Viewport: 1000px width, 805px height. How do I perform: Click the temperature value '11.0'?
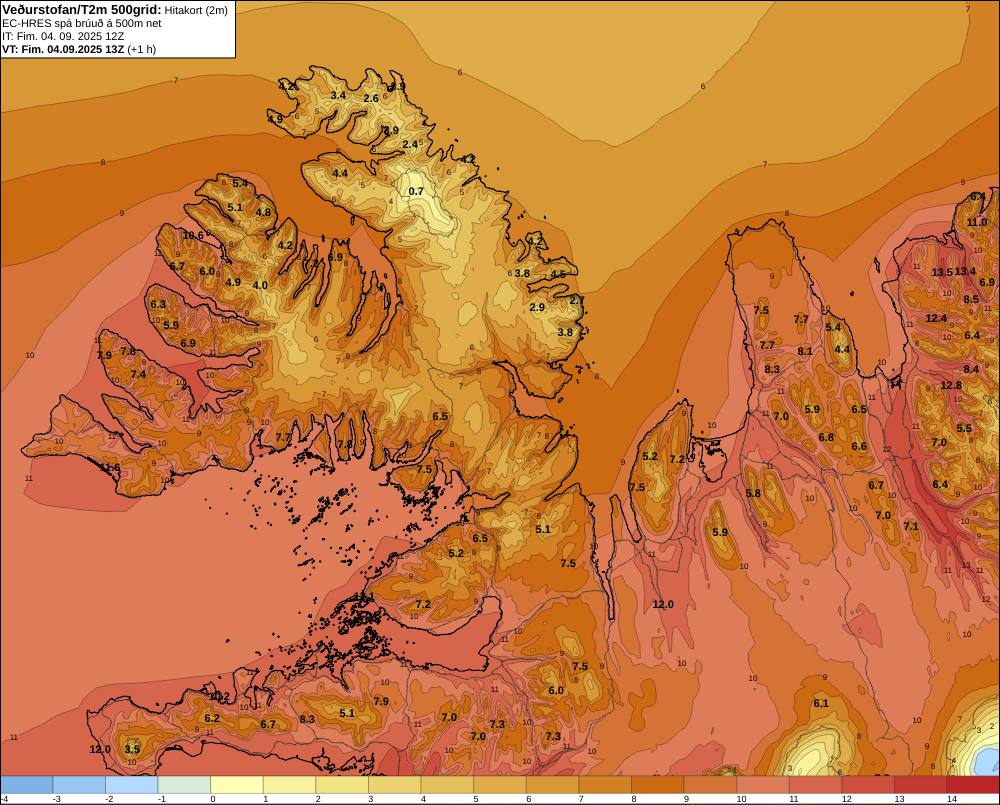977,223
